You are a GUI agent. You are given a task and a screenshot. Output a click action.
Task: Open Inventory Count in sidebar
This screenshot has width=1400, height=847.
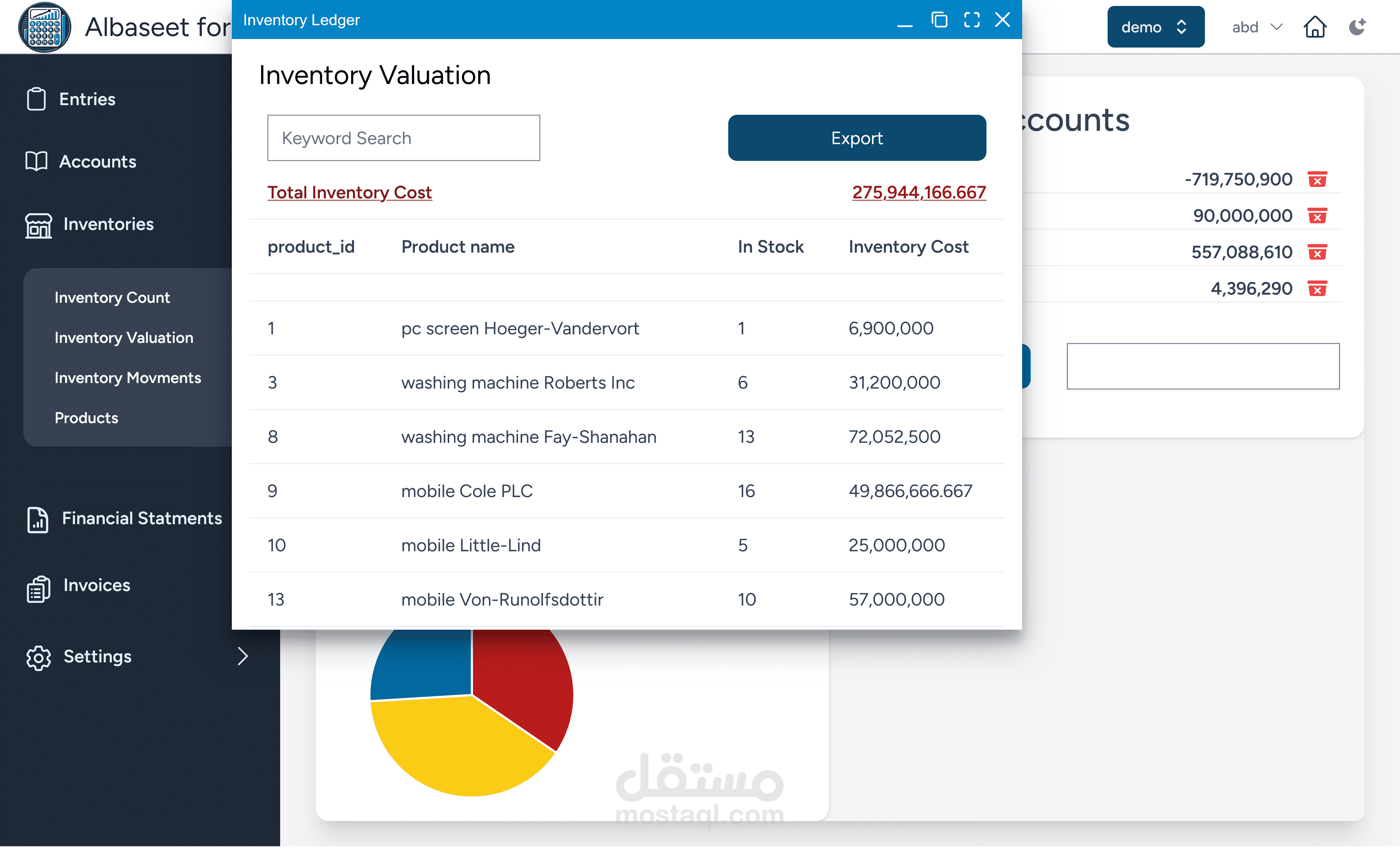[x=112, y=297]
